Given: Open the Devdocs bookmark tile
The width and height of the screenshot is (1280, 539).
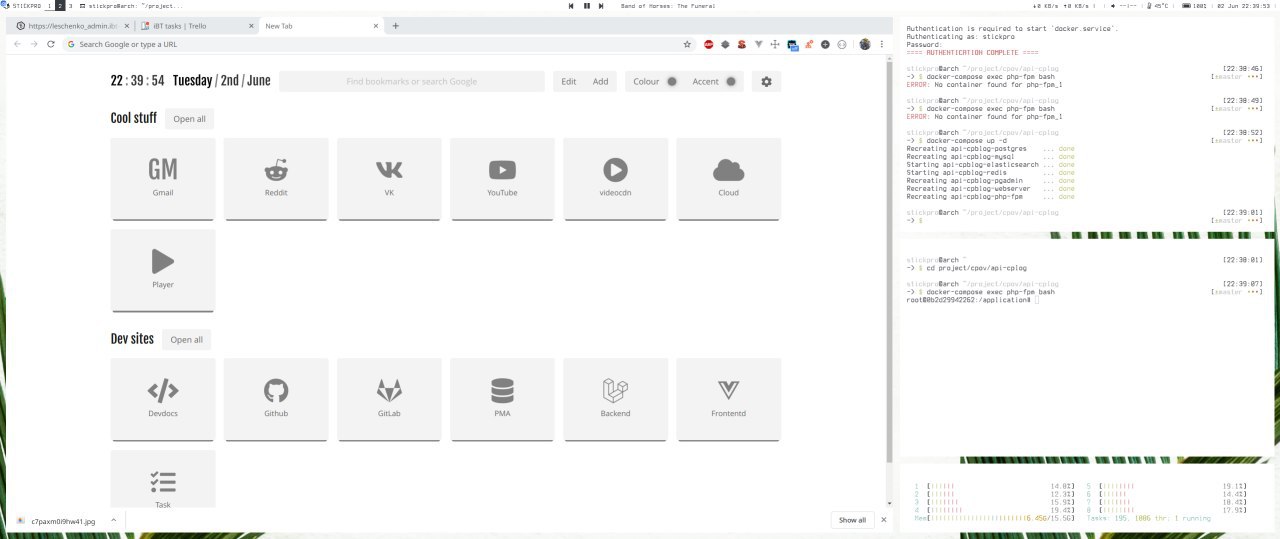Looking at the screenshot, I should (x=163, y=398).
